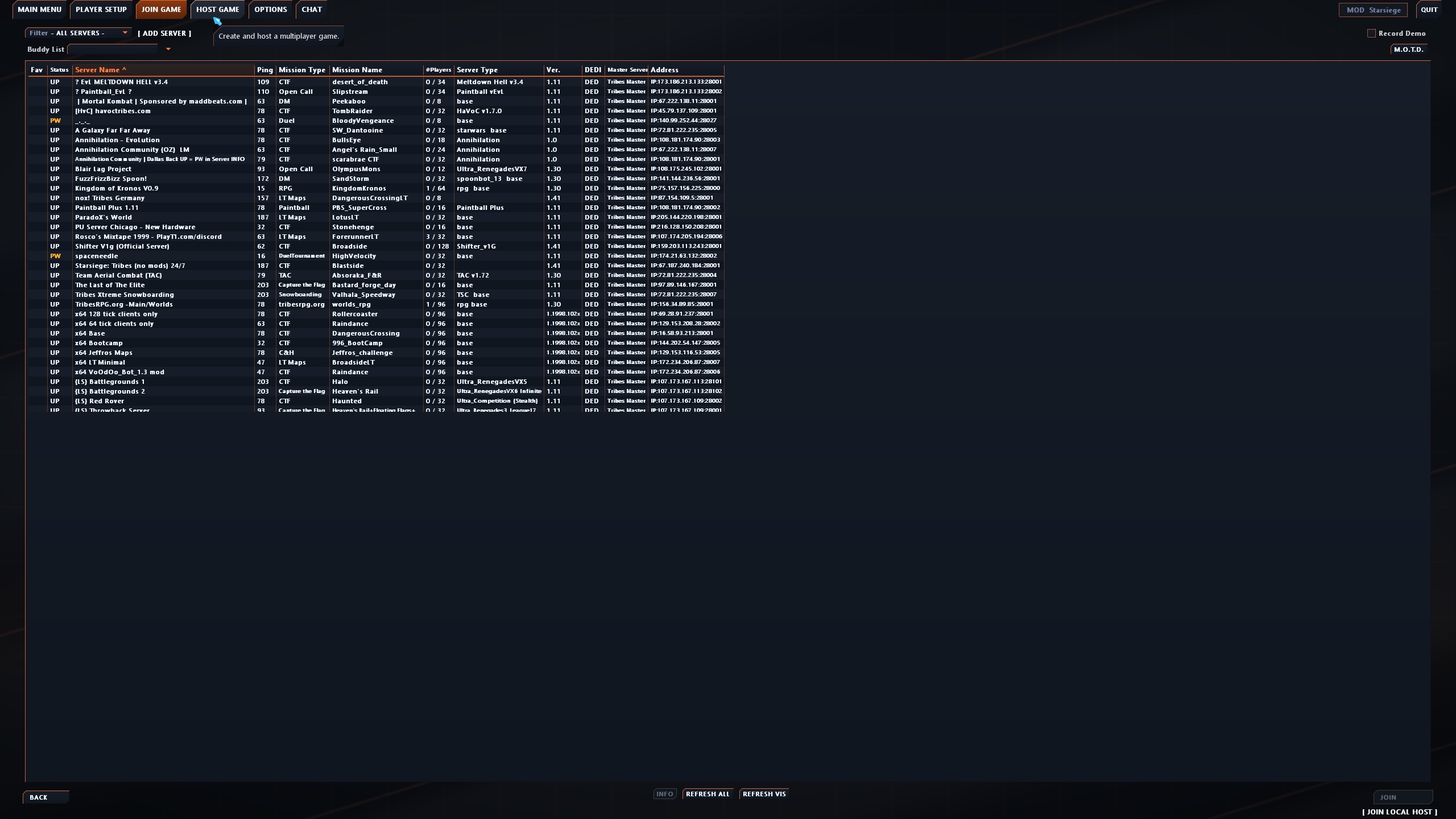Select 'The Last of The Elite' server
1456x819 pixels.
click(x=376, y=285)
